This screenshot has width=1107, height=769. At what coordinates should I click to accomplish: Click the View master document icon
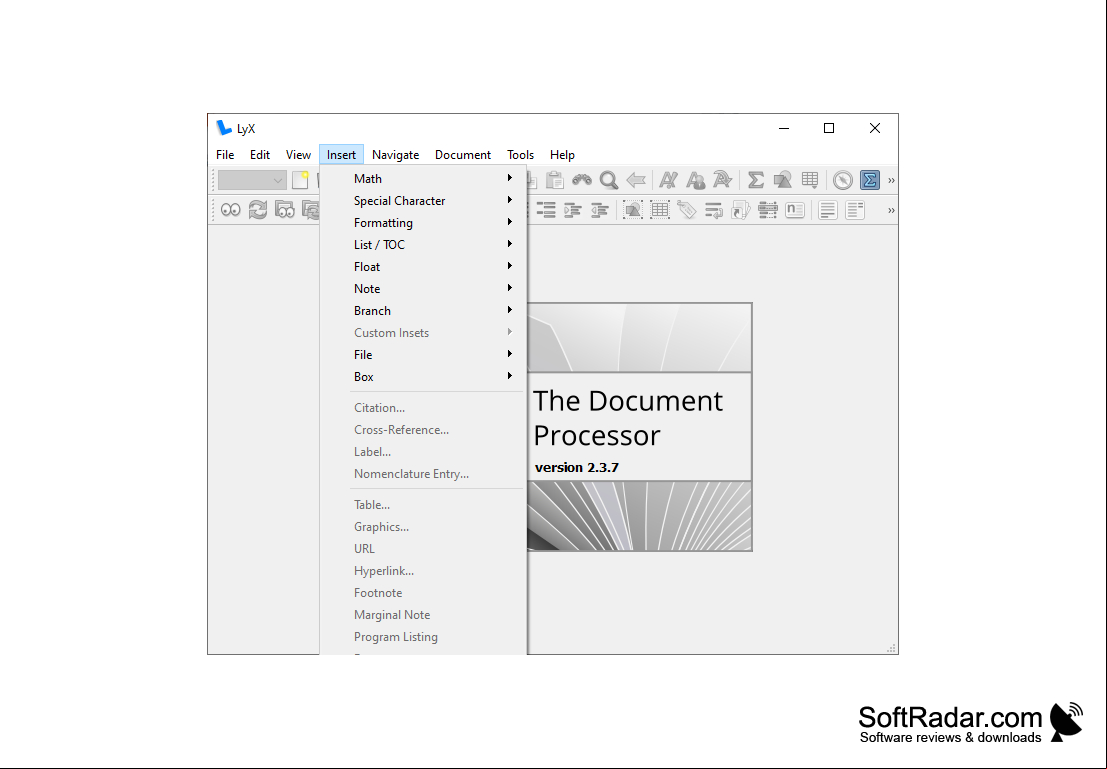(x=285, y=210)
